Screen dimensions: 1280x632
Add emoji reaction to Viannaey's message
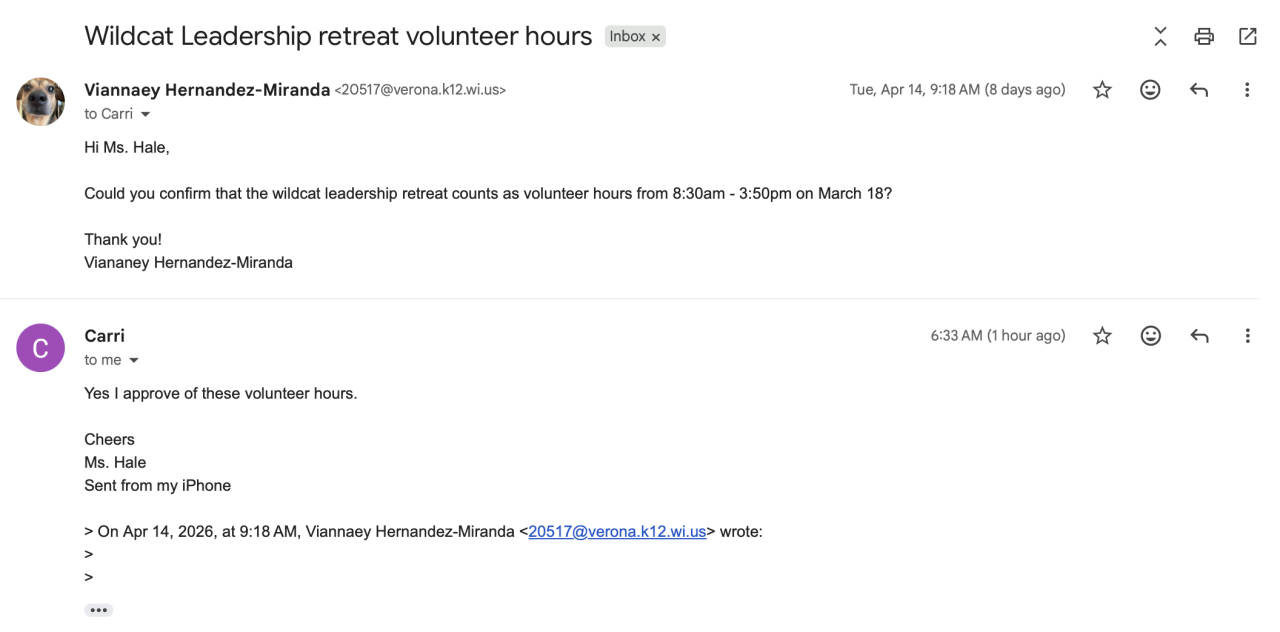pyautogui.click(x=1150, y=90)
